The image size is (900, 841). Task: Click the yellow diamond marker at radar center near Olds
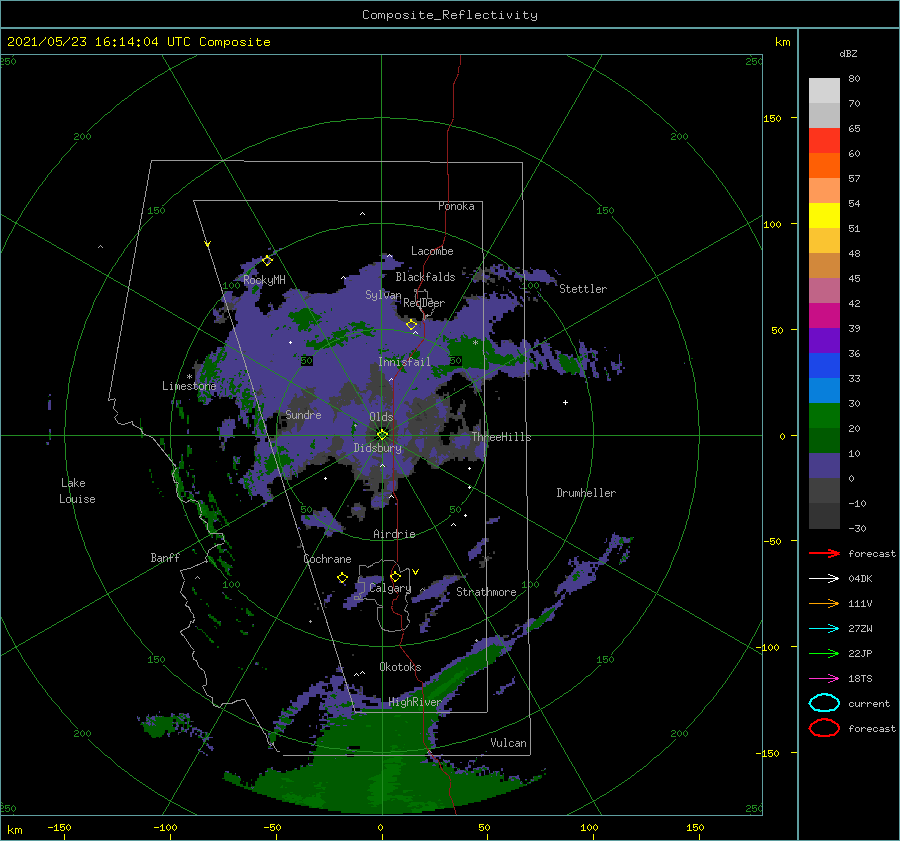(382, 435)
